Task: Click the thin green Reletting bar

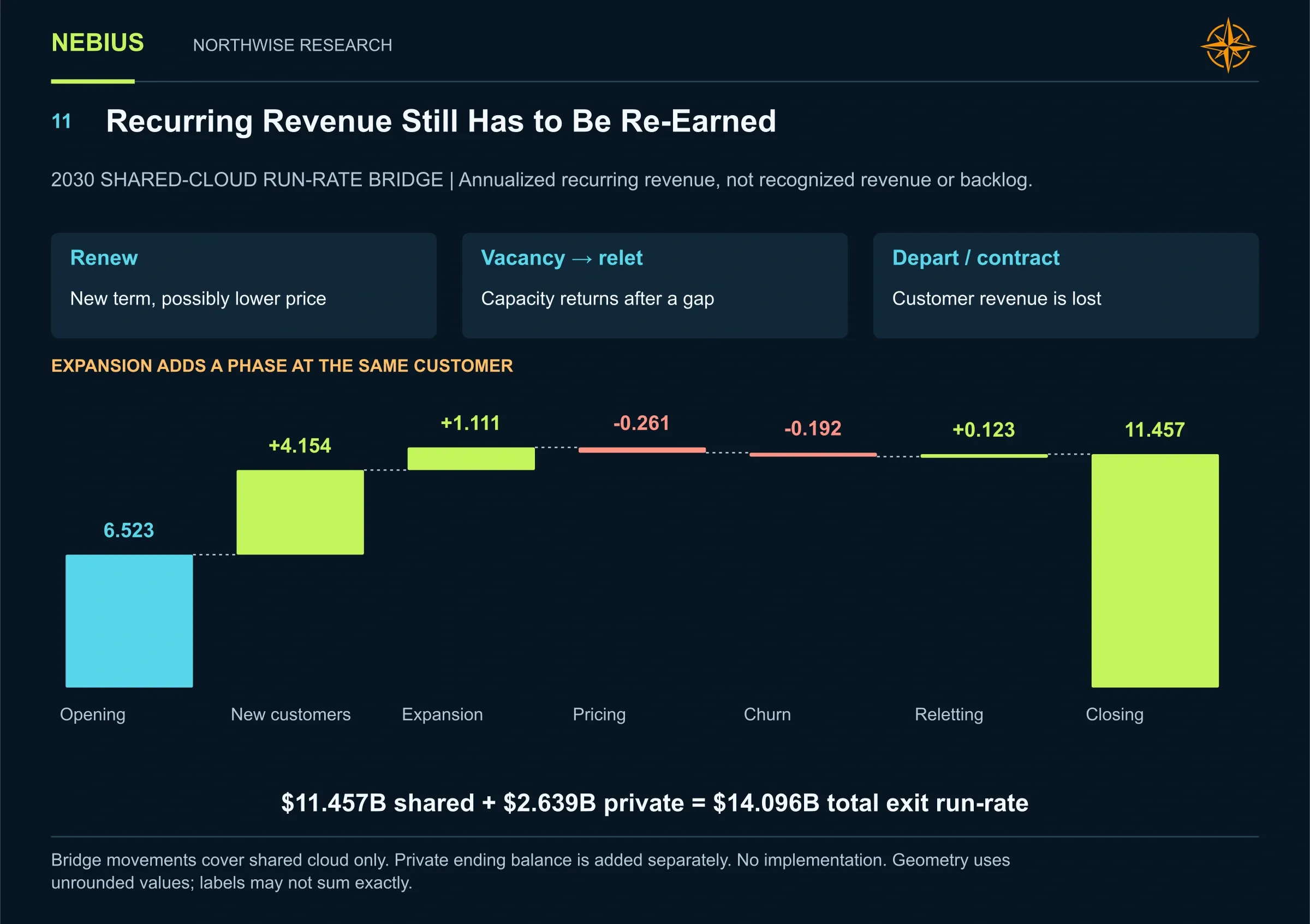Action: [x=984, y=456]
